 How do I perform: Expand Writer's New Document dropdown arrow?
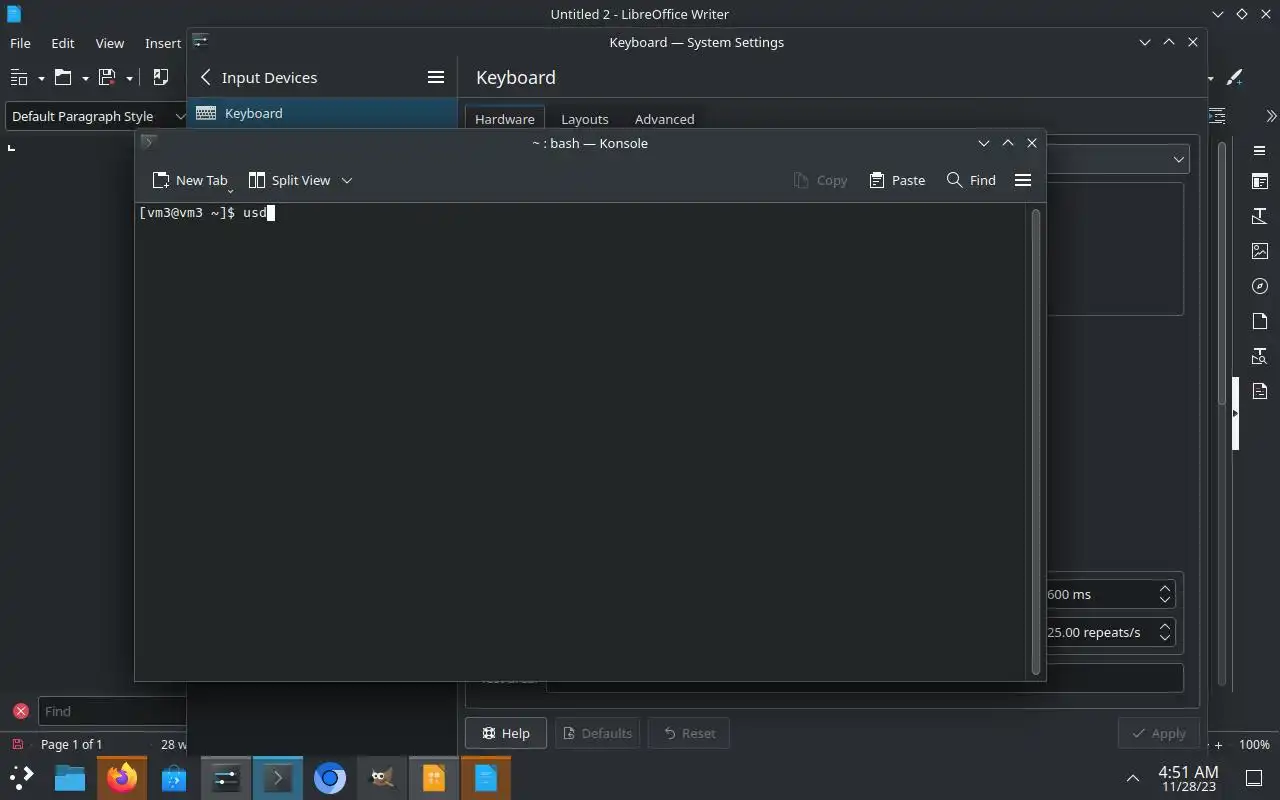[41, 78]
